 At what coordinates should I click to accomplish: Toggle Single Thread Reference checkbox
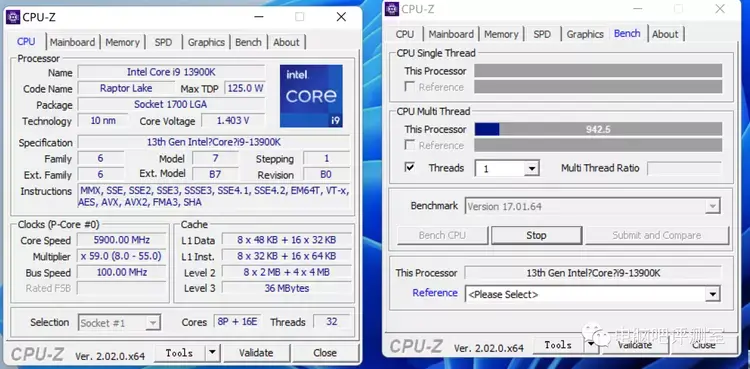[409, 87]
